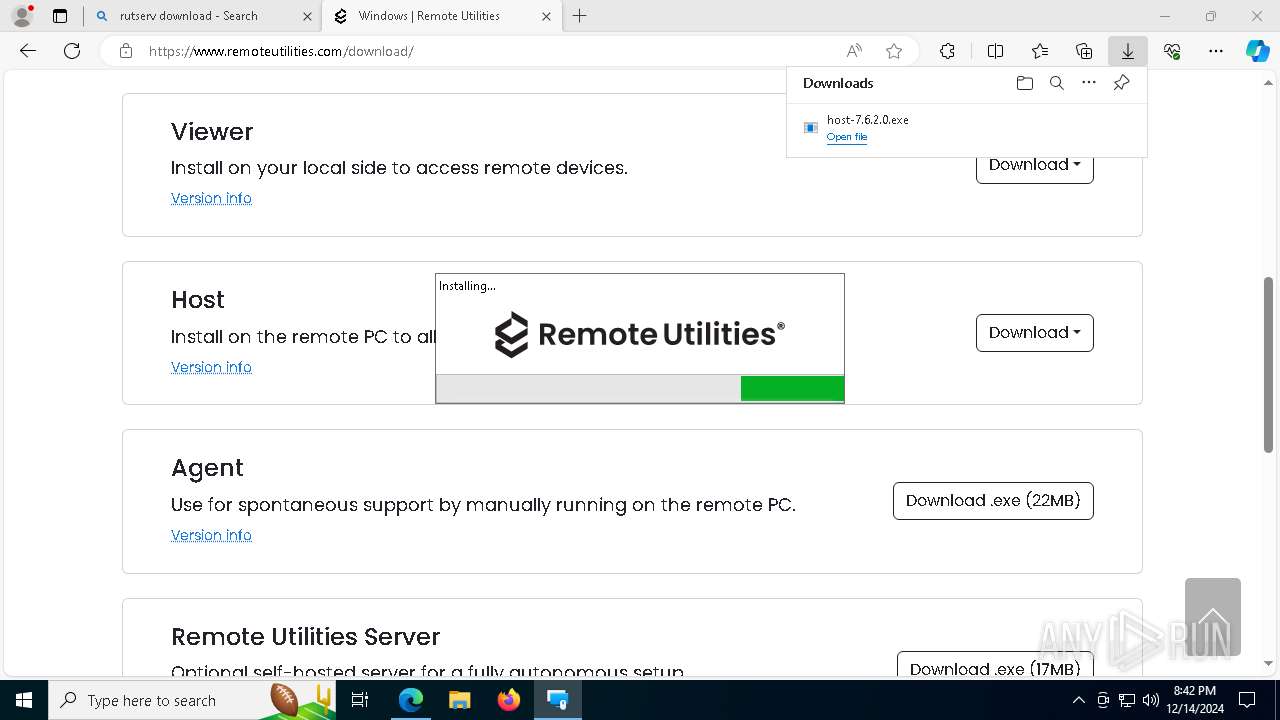Close the Windows | Remote Utilities tab

tap(546, 16)
